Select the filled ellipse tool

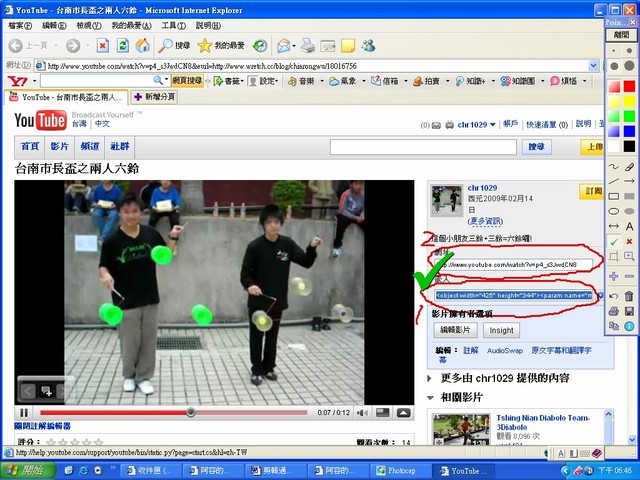coord(629,211)
